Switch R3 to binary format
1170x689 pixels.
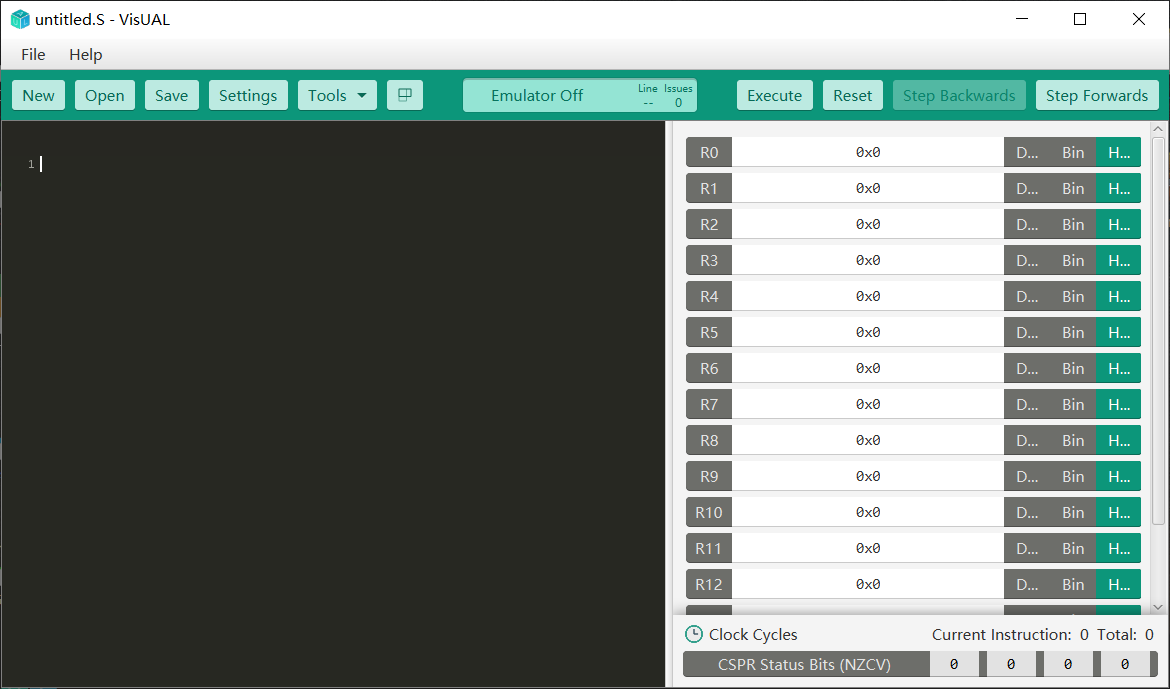pos(1073,260)
